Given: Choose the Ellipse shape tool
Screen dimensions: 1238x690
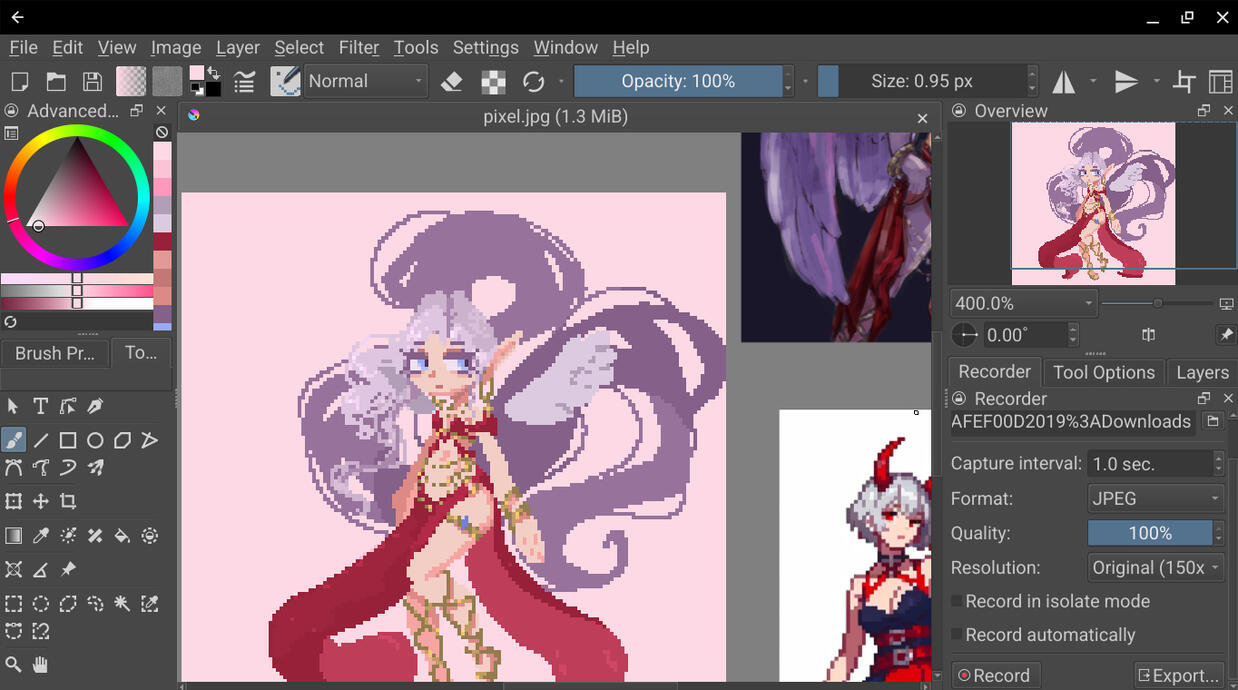Looking at the screenshot, I should coord(95,440).
